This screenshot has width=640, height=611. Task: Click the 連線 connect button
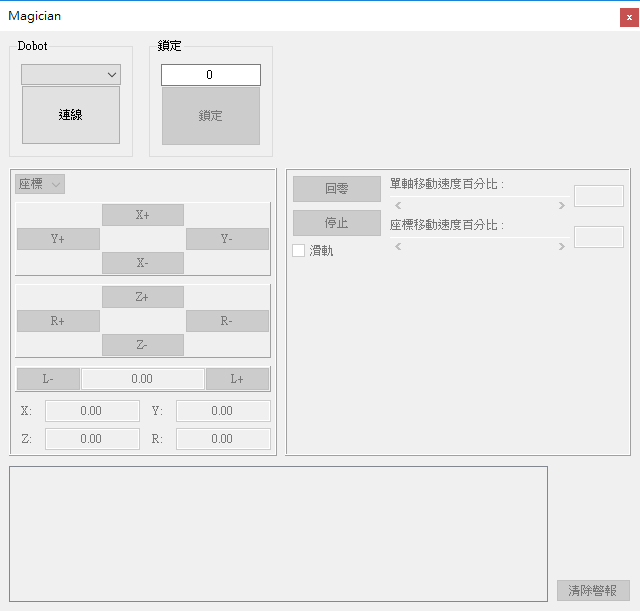coord(71,115)
